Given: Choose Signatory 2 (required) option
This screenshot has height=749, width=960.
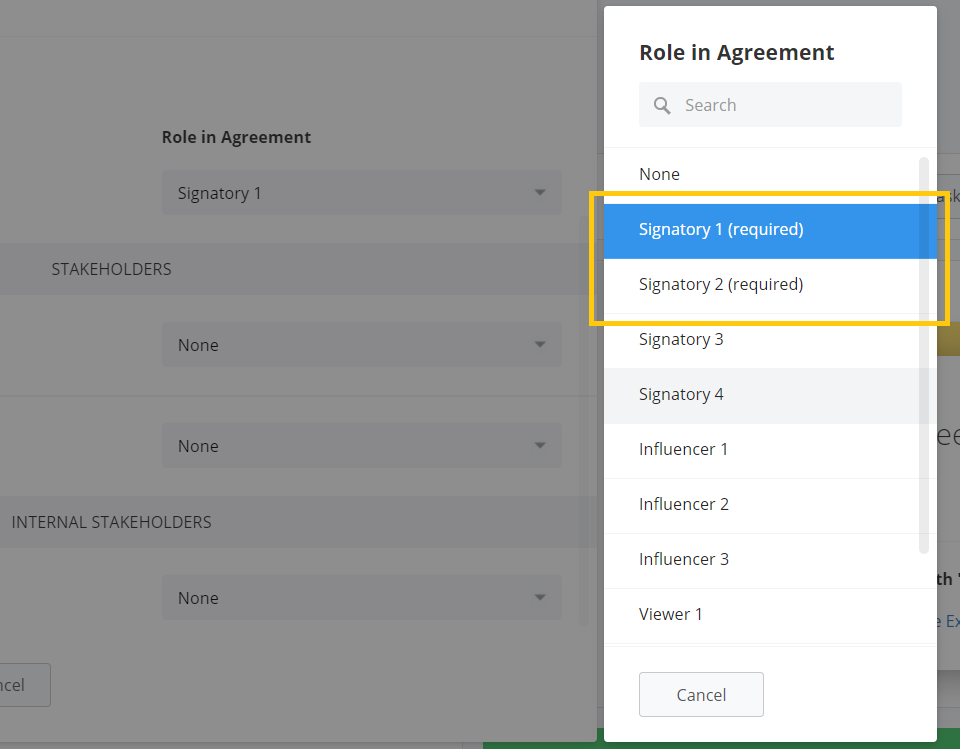Looking at the screenshot, I should pos(770,285).
